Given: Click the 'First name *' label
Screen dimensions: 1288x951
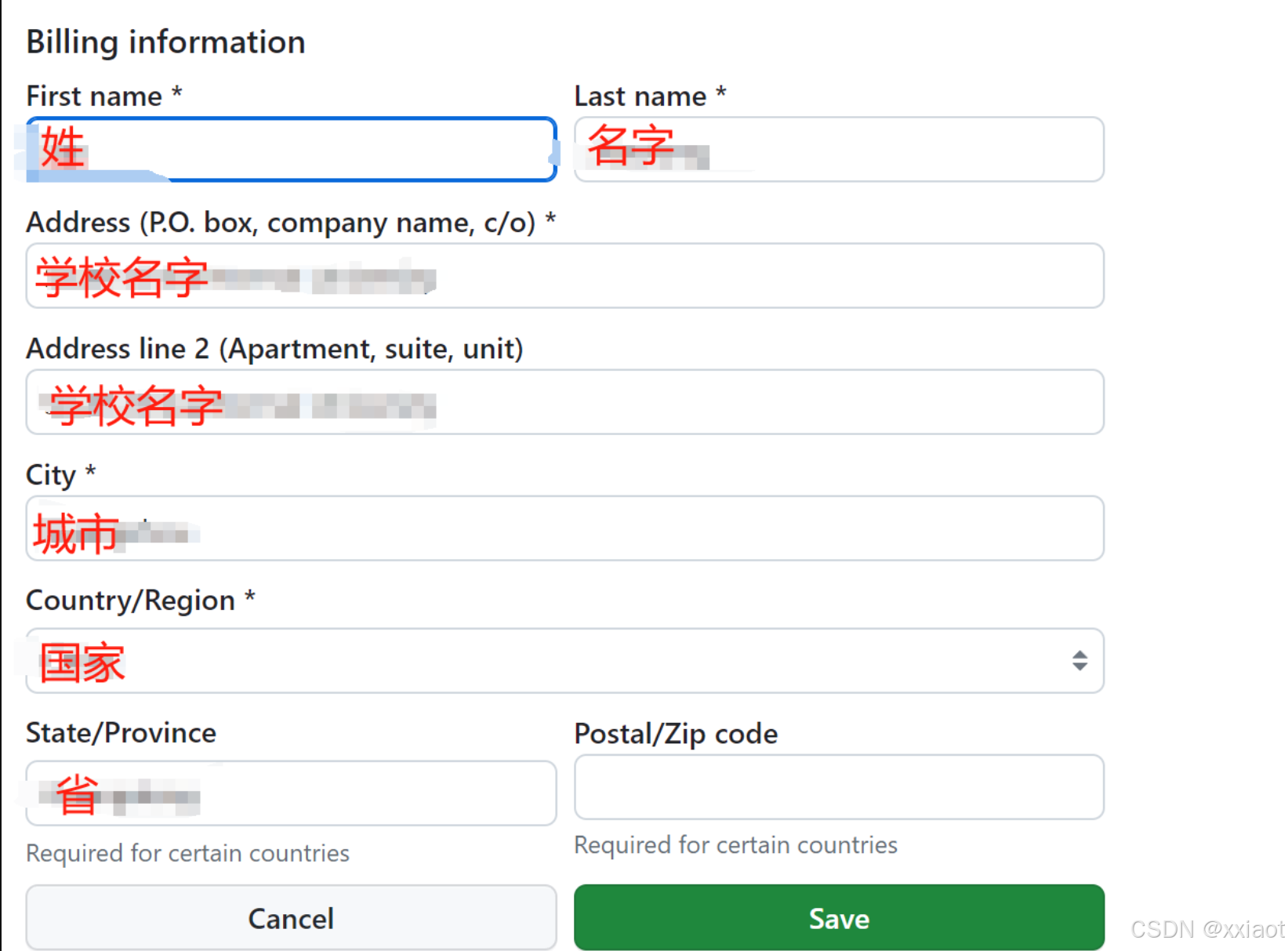Looking at the screenshot, I should [104, 96].
